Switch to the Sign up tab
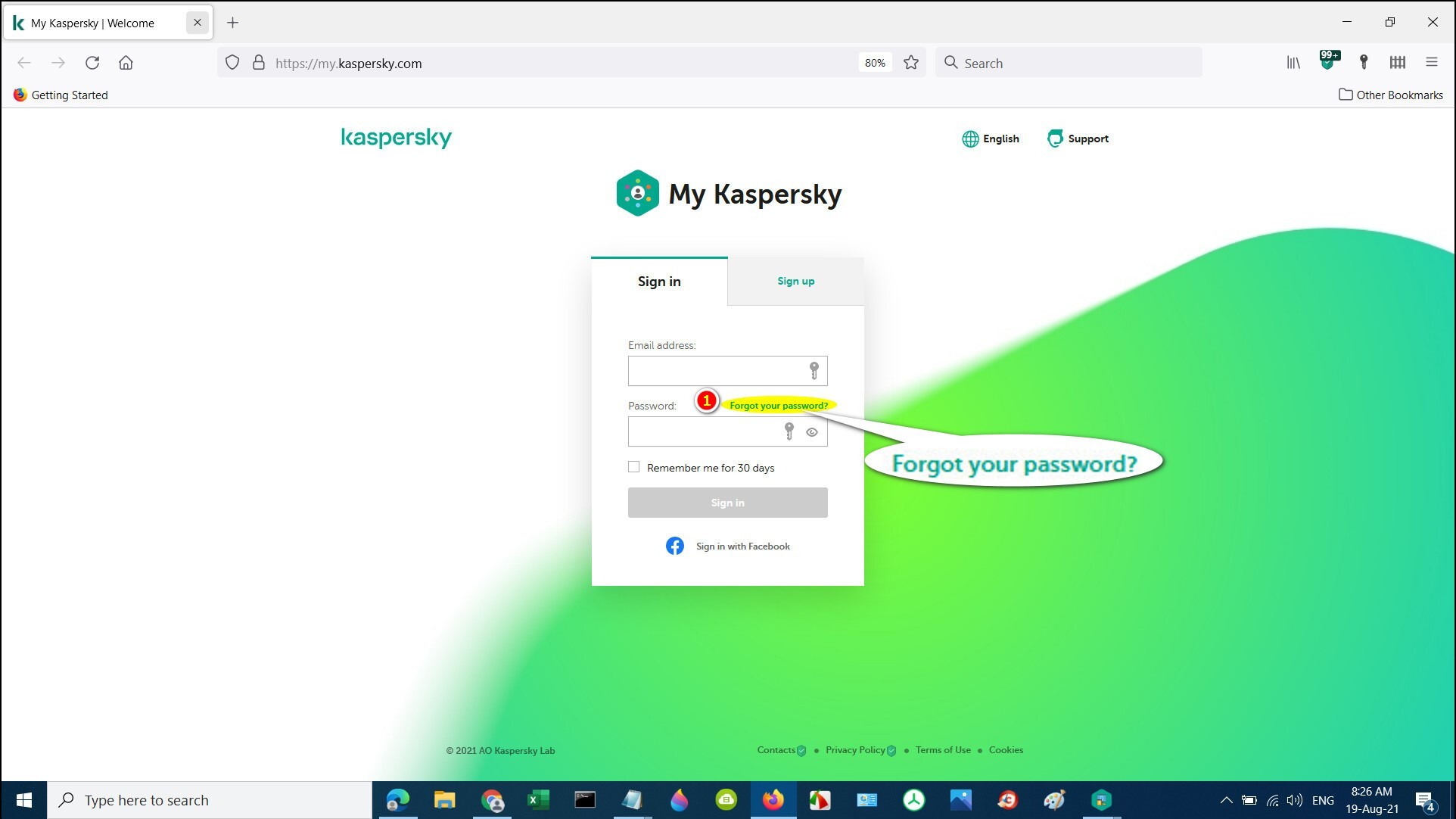This screenshot has height=819, width=1456. click(x=795, y=281)
